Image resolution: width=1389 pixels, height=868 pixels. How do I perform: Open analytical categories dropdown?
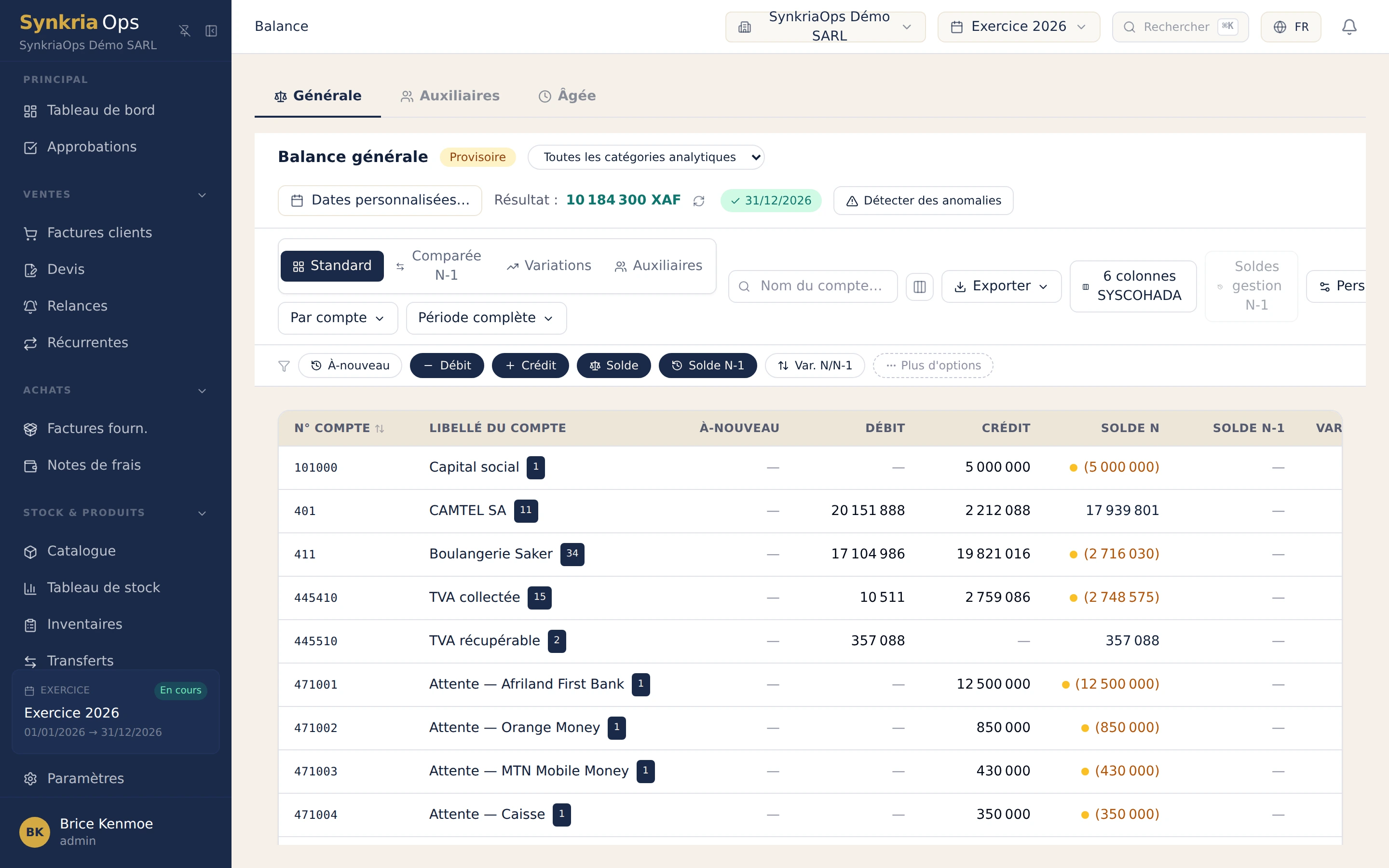645,157
